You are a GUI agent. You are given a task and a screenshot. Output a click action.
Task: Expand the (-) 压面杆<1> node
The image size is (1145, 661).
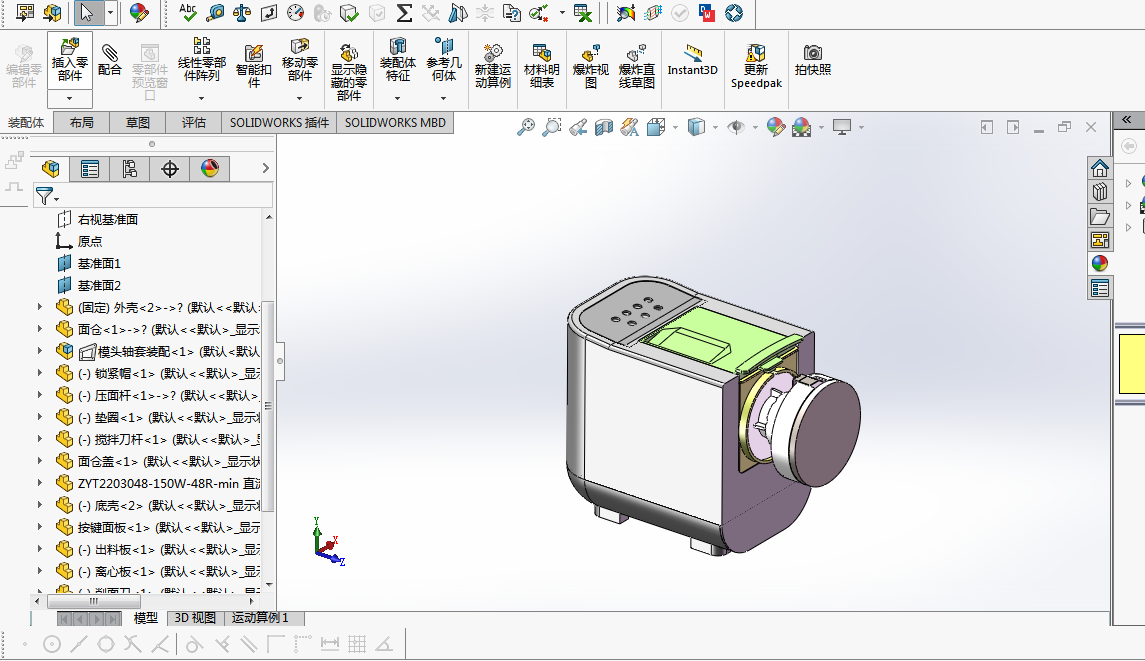pyautogui.click(x=40, y=395)
